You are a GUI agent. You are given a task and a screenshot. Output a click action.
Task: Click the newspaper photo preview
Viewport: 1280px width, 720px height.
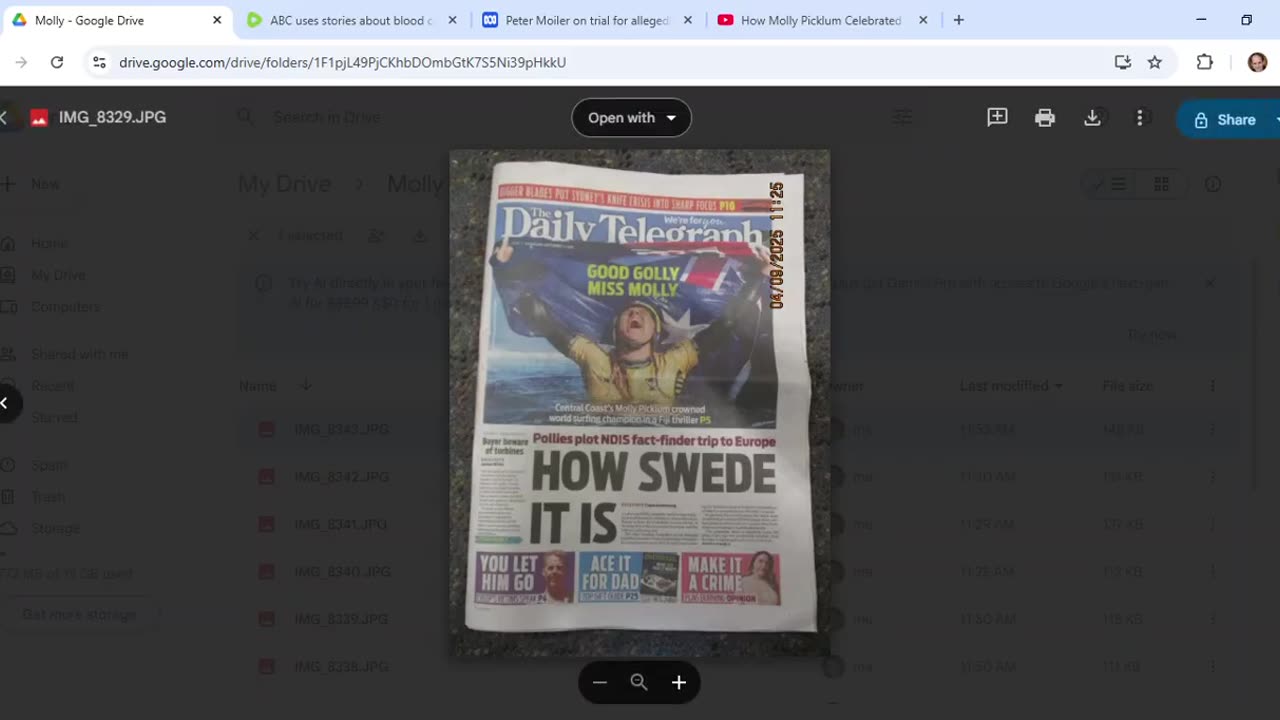(639, 403)
